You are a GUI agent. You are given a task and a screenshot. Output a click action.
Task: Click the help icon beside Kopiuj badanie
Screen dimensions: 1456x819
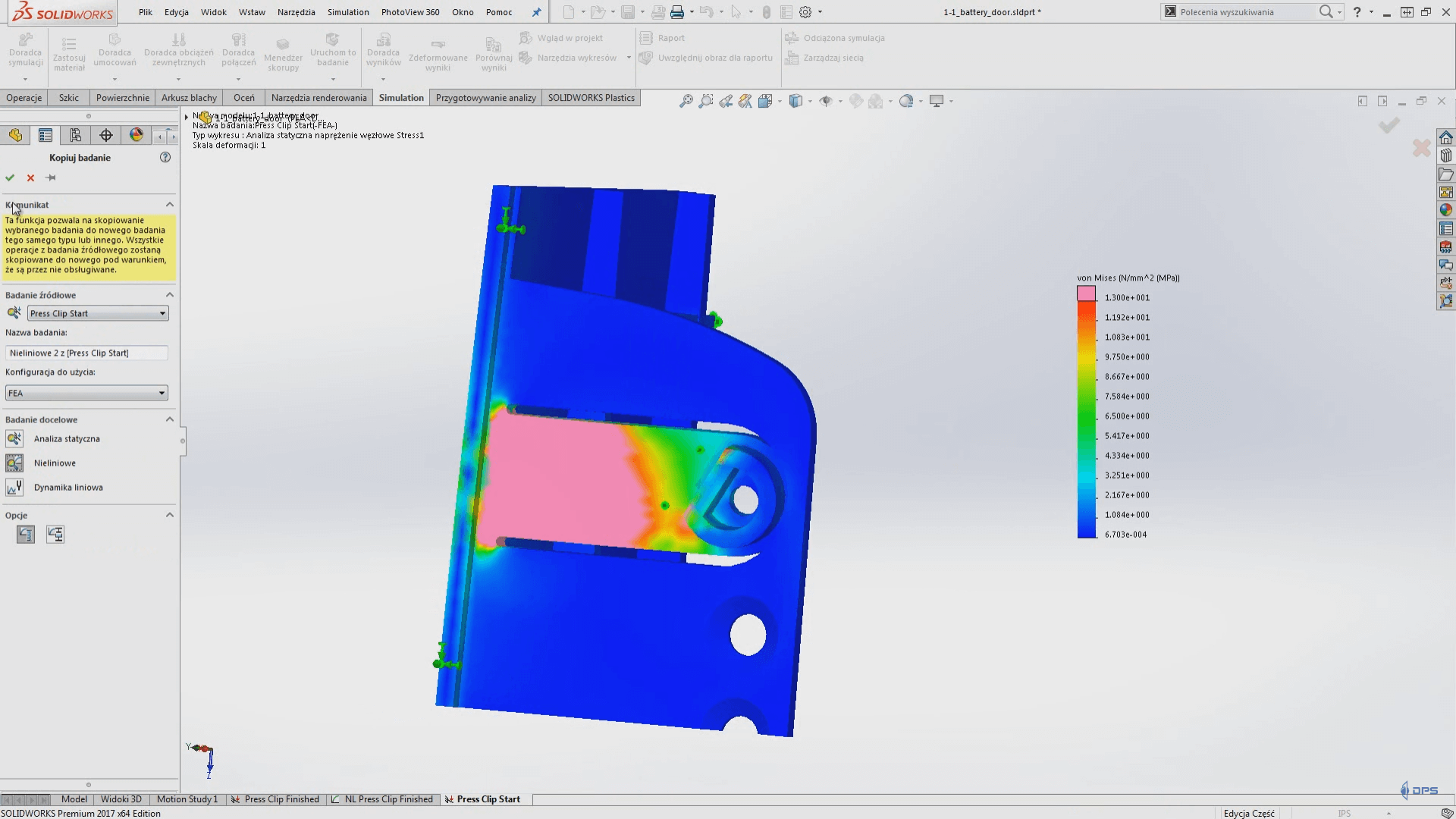click(x=165, y=157)
